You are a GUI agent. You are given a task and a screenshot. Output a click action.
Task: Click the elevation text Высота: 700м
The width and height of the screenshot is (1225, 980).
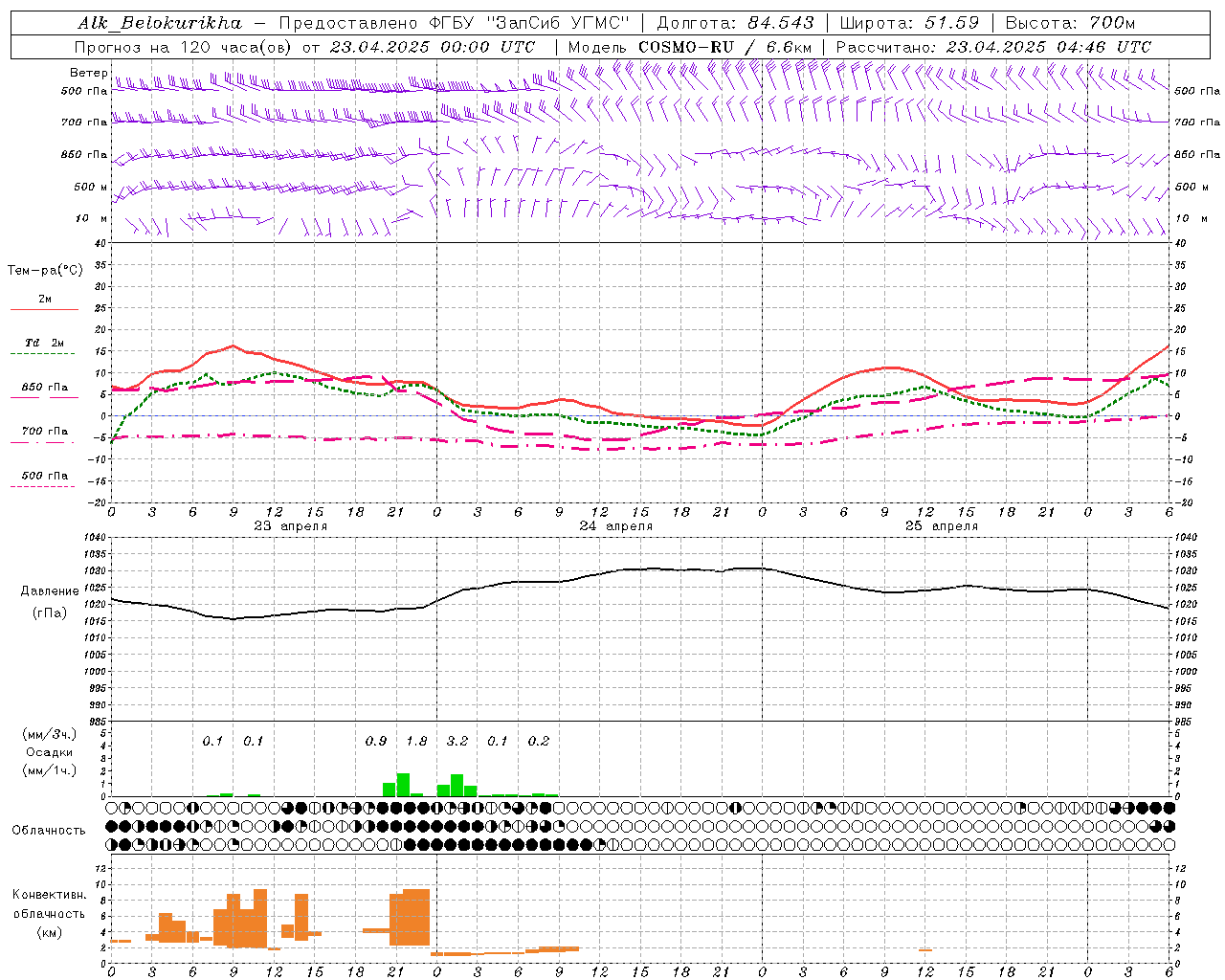(x=1070, y=23)
